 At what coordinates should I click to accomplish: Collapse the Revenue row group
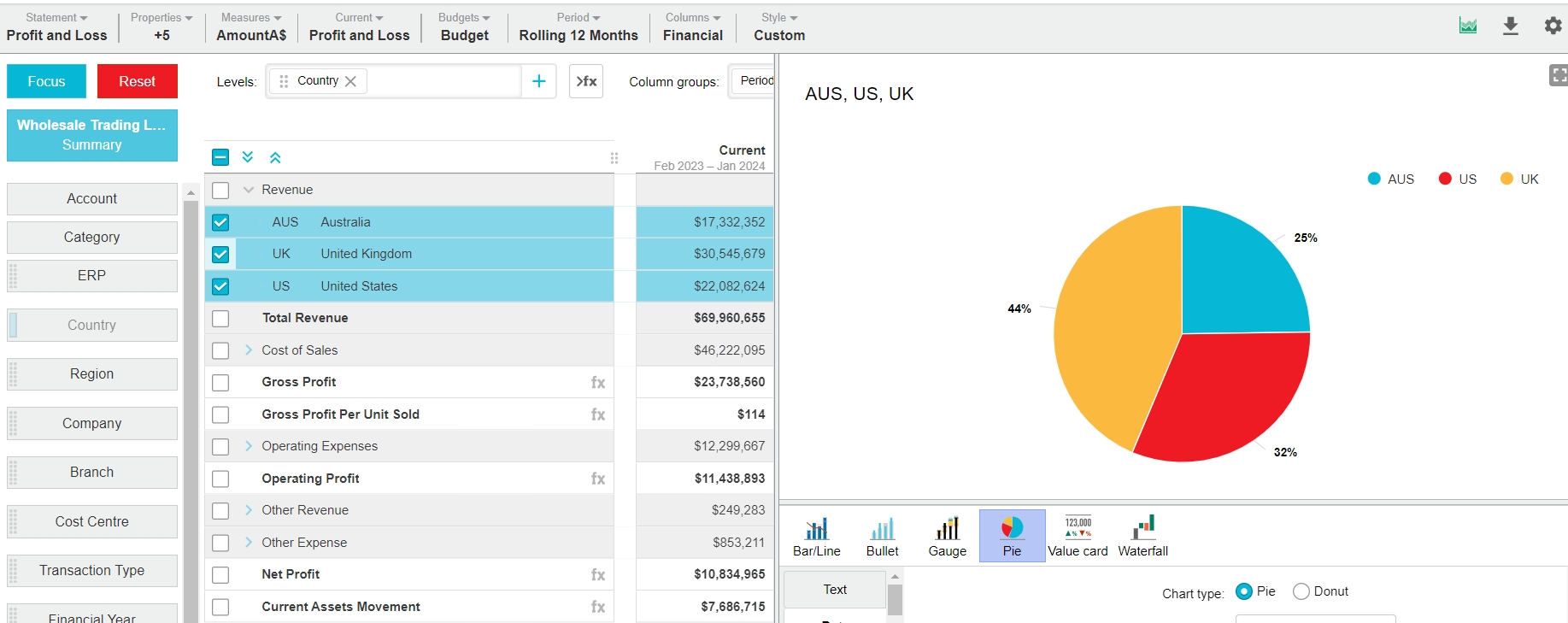249,190
